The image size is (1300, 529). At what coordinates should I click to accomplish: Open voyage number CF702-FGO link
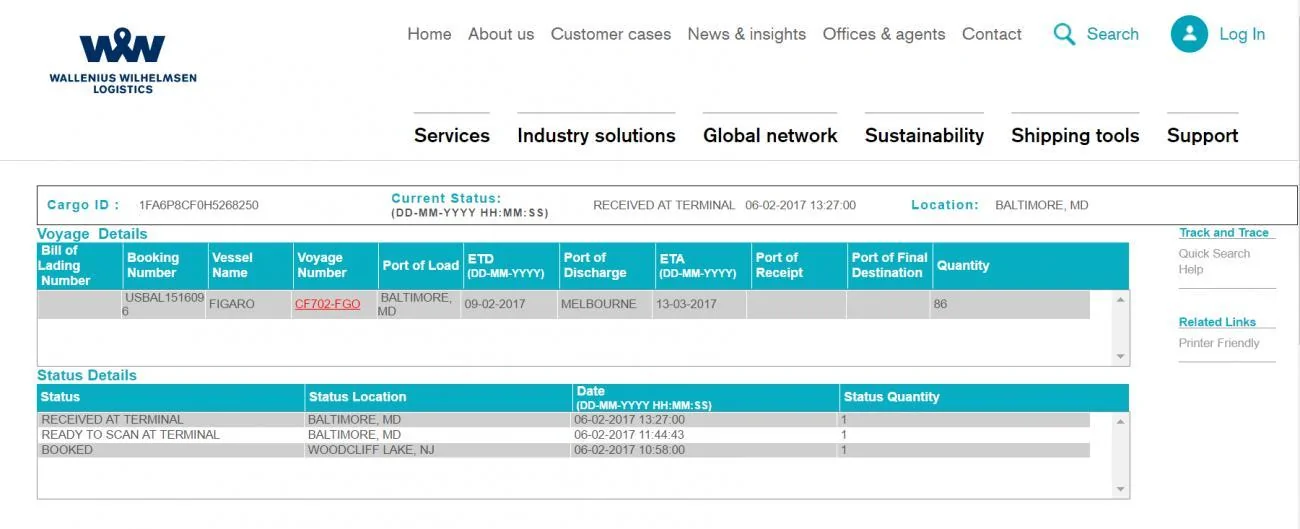pos(327,304)
